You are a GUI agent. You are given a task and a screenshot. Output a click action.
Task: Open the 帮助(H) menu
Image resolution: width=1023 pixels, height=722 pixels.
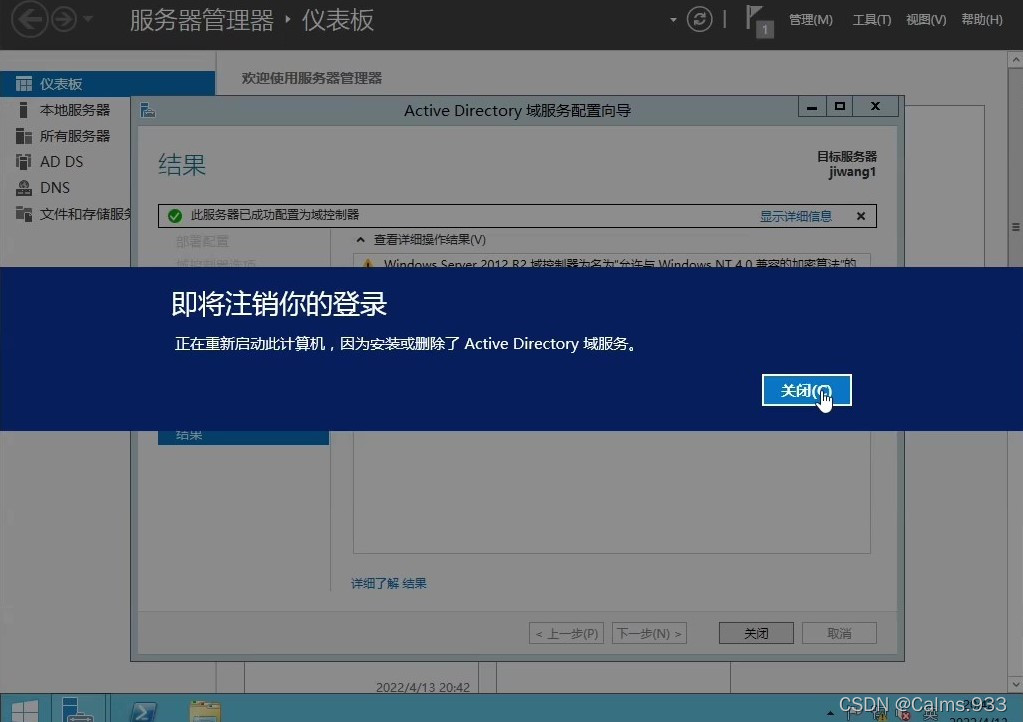981,20
